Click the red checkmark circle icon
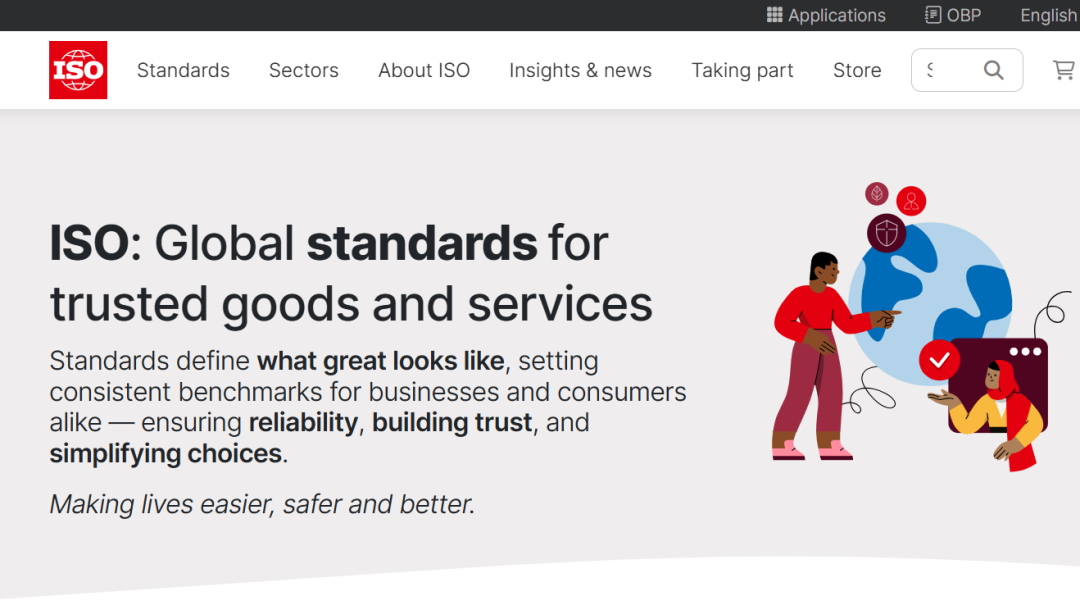 939,360
